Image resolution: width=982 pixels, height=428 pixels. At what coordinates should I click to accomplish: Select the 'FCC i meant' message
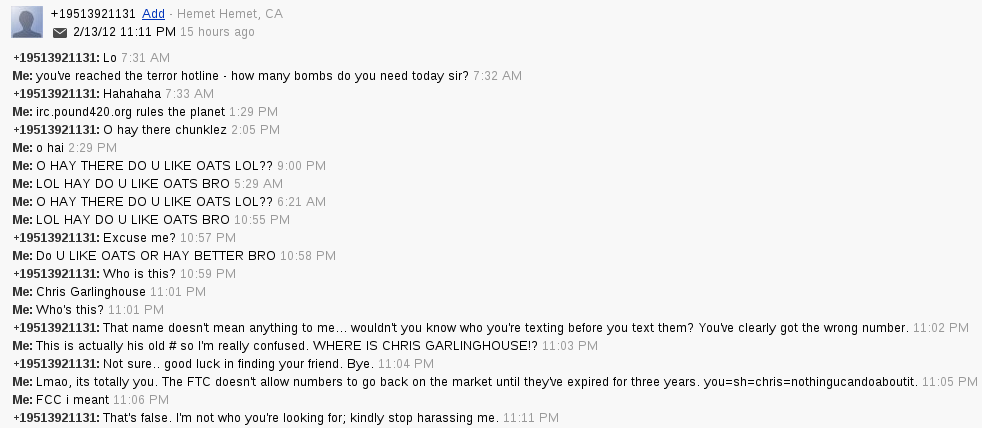(x=70, y=400)
